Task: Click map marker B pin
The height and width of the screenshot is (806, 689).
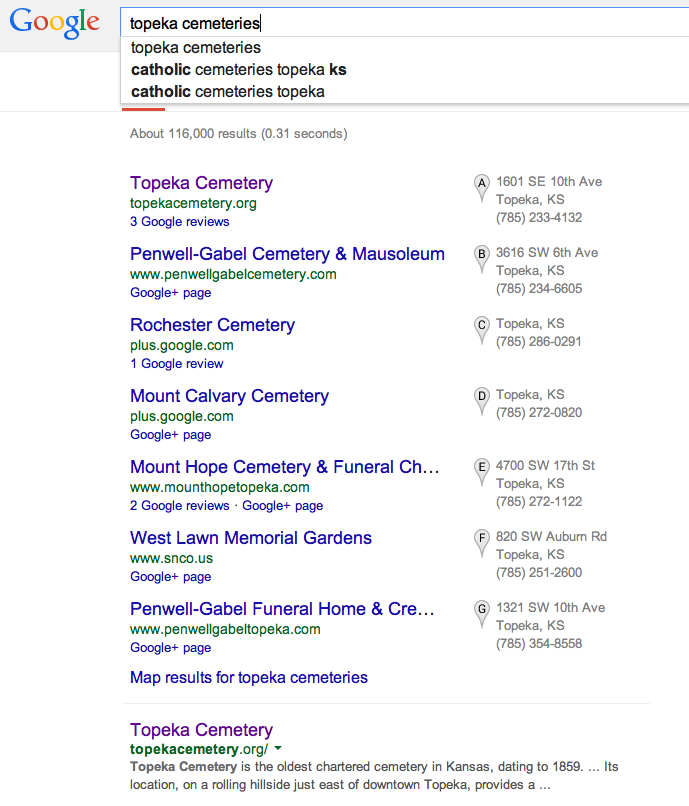Action: coord(482,255)
